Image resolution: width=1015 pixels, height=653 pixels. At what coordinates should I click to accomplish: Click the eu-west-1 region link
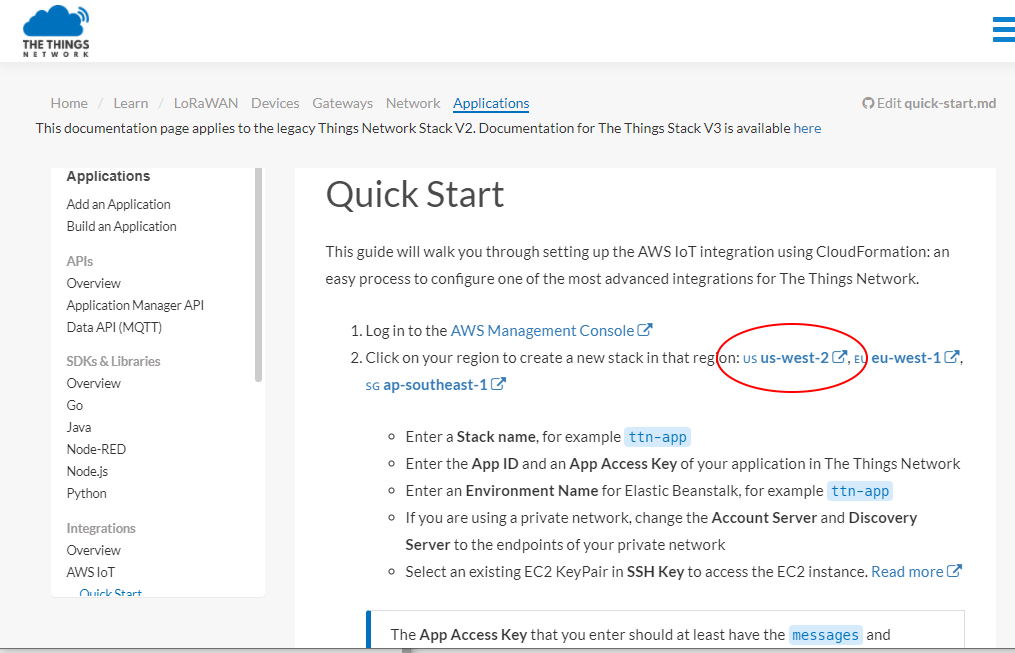point(906,357)
